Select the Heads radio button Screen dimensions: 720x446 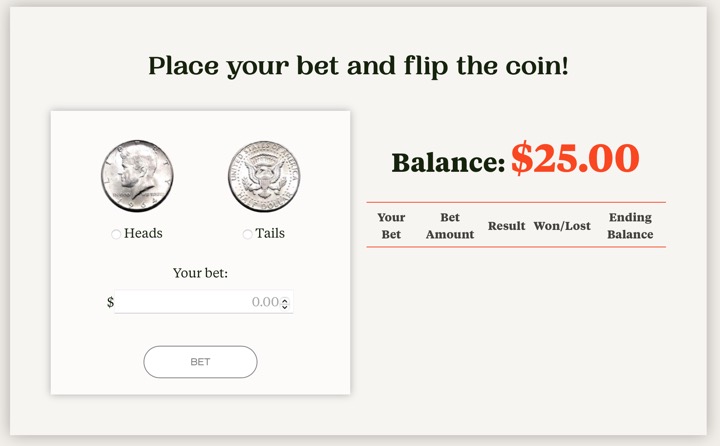click(x=117, y=234)
